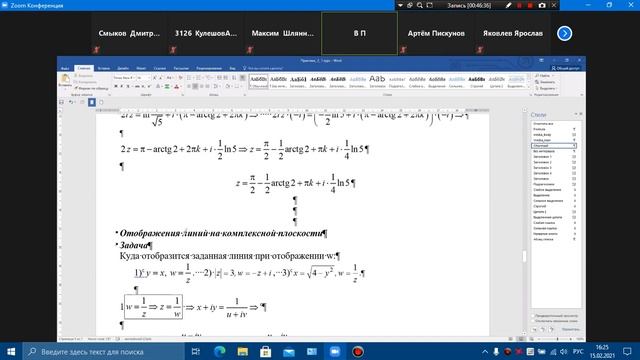Open the Zoom app icon on taskbar
The height and width of the screenshot is (360, 640).
(335, 351)
